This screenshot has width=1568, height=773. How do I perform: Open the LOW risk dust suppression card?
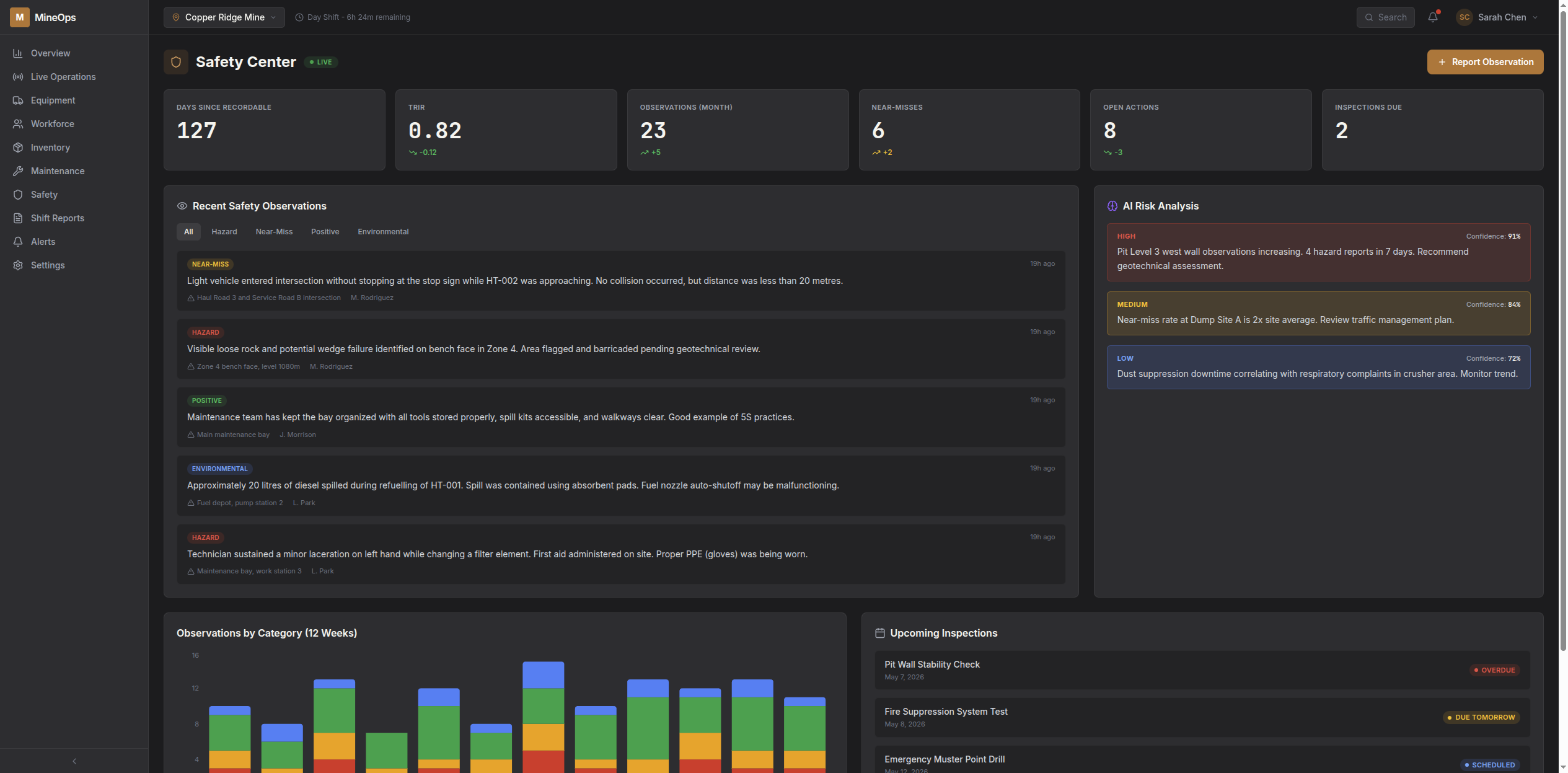1318,367
